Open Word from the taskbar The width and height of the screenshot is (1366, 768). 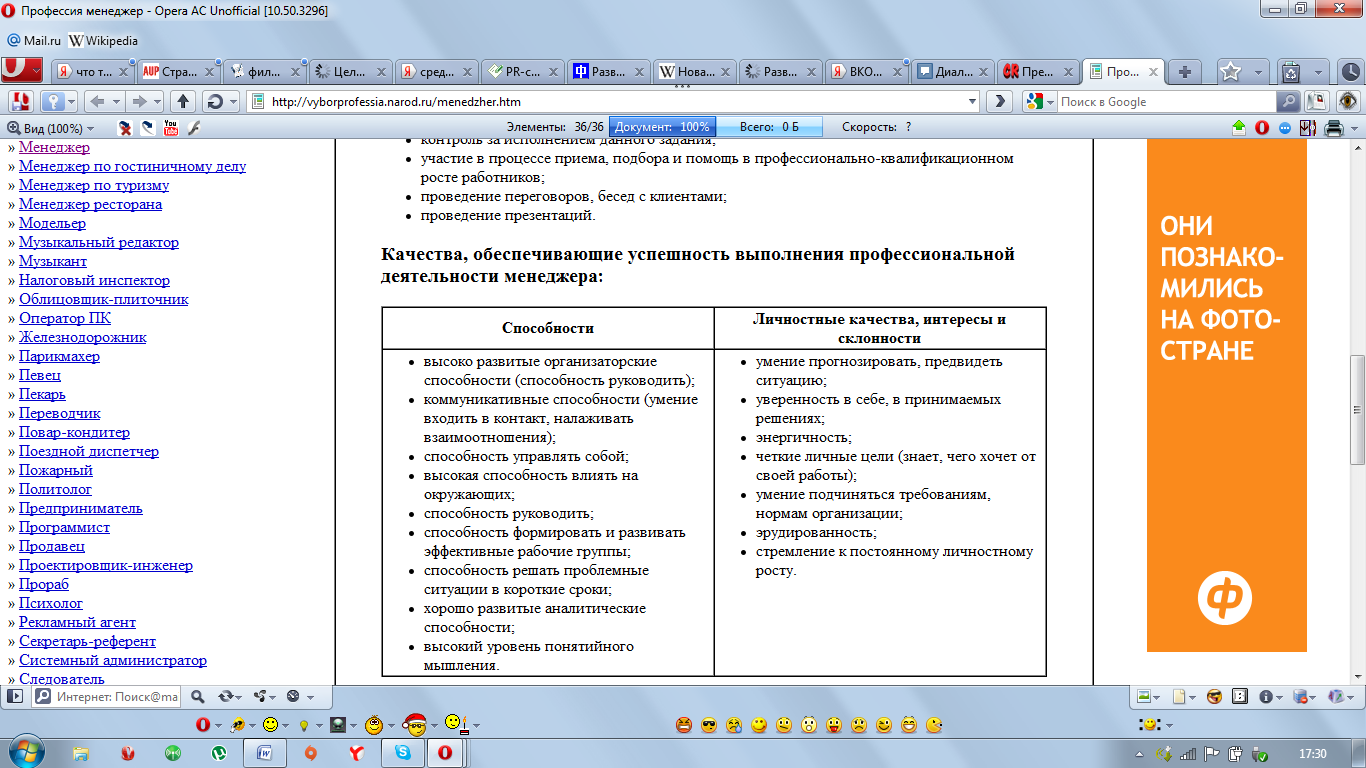pos(264,753)
